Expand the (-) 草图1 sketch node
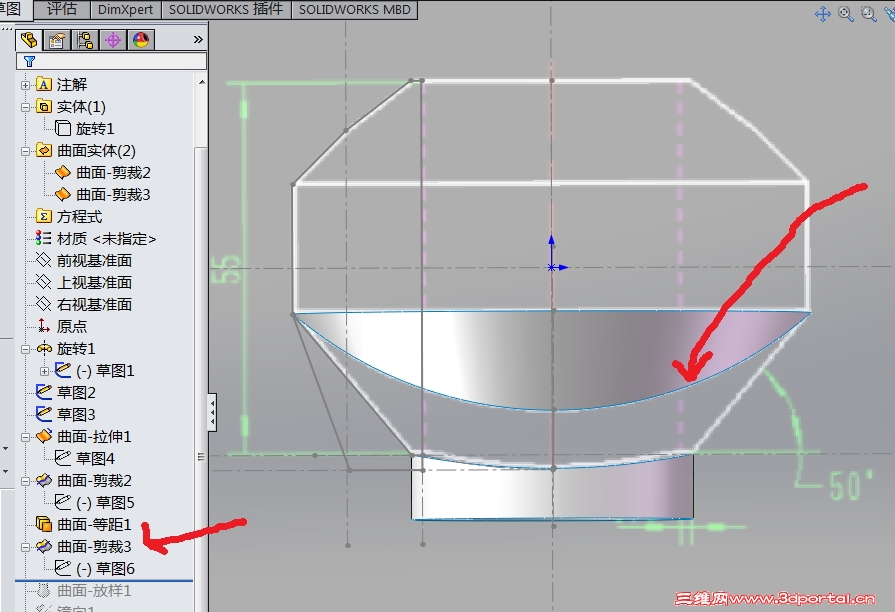 45,371
